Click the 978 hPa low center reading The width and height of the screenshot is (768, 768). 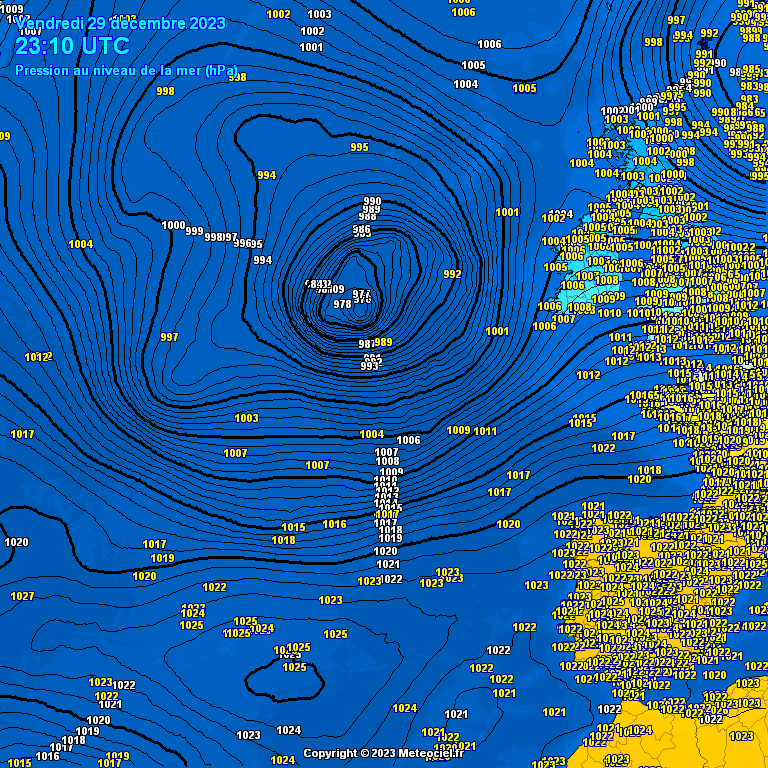pyautogui.click(x=342, y=304)
